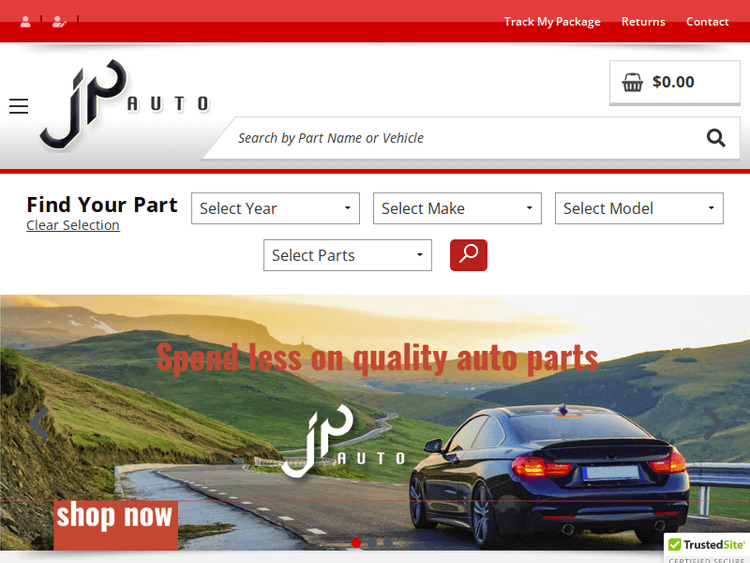This screenshot has width=750, height=563.
Task: Expand the Select Model dropdown
Action: click(639, 208)
